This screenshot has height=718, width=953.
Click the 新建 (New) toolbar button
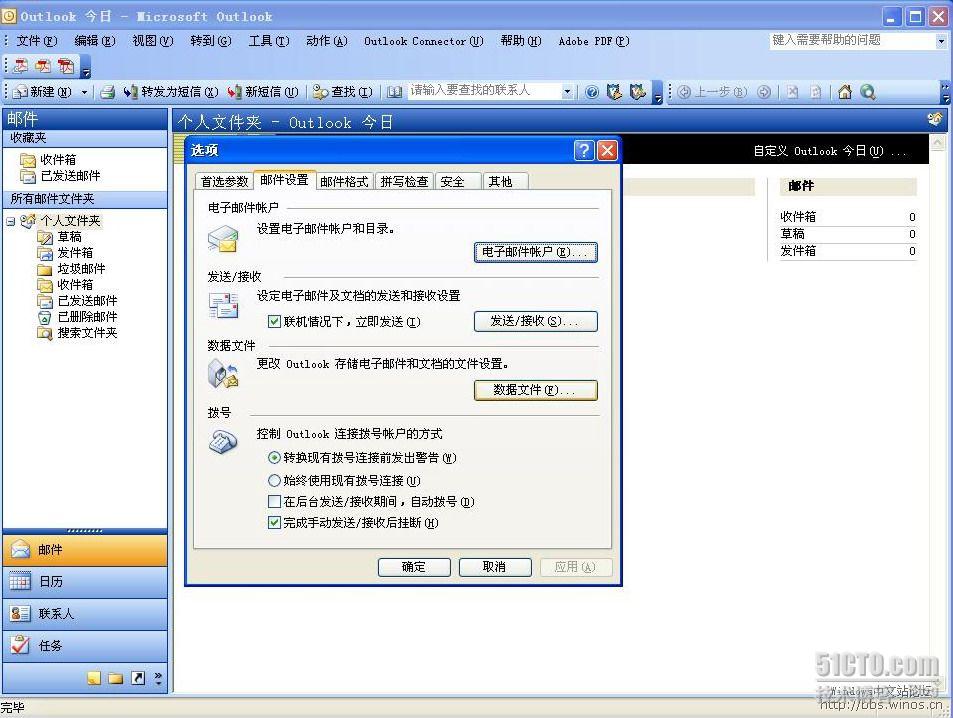click(42, 92)
